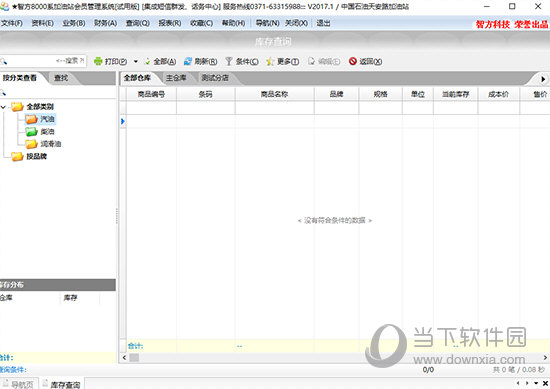This screenshot has height=389, width=550.
Task: Open bottom tab list dropdown arrow
Action: (x=536, y=383)
